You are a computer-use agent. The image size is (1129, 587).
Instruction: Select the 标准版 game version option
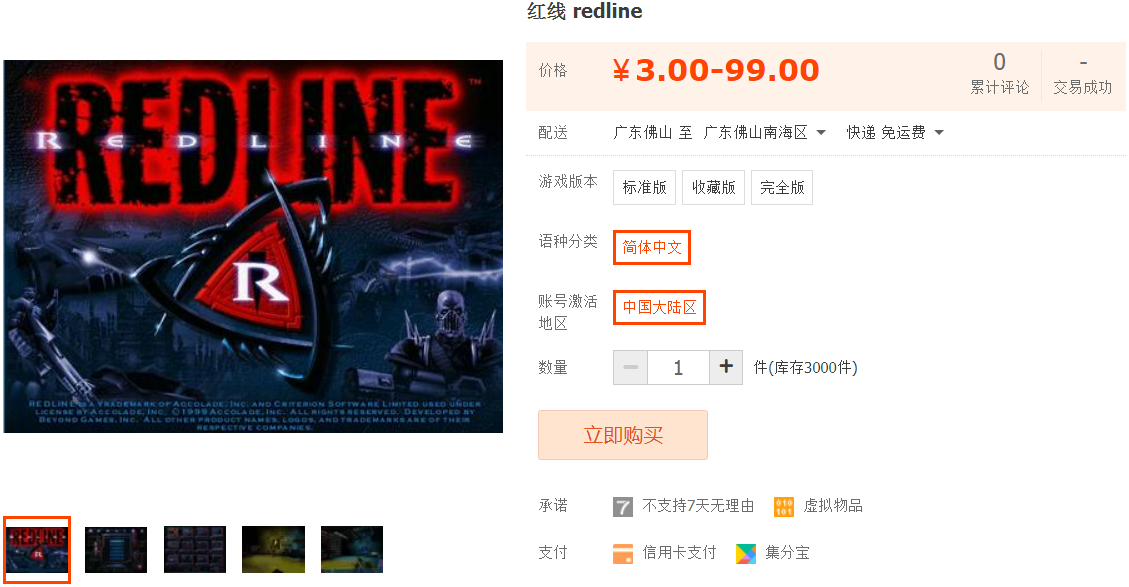644,187
